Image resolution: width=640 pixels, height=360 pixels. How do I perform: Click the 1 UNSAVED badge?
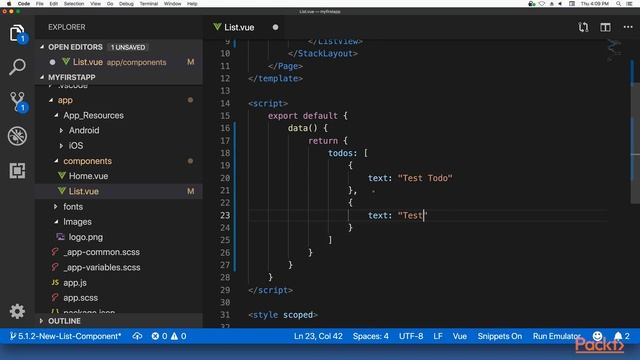[128, 47]
